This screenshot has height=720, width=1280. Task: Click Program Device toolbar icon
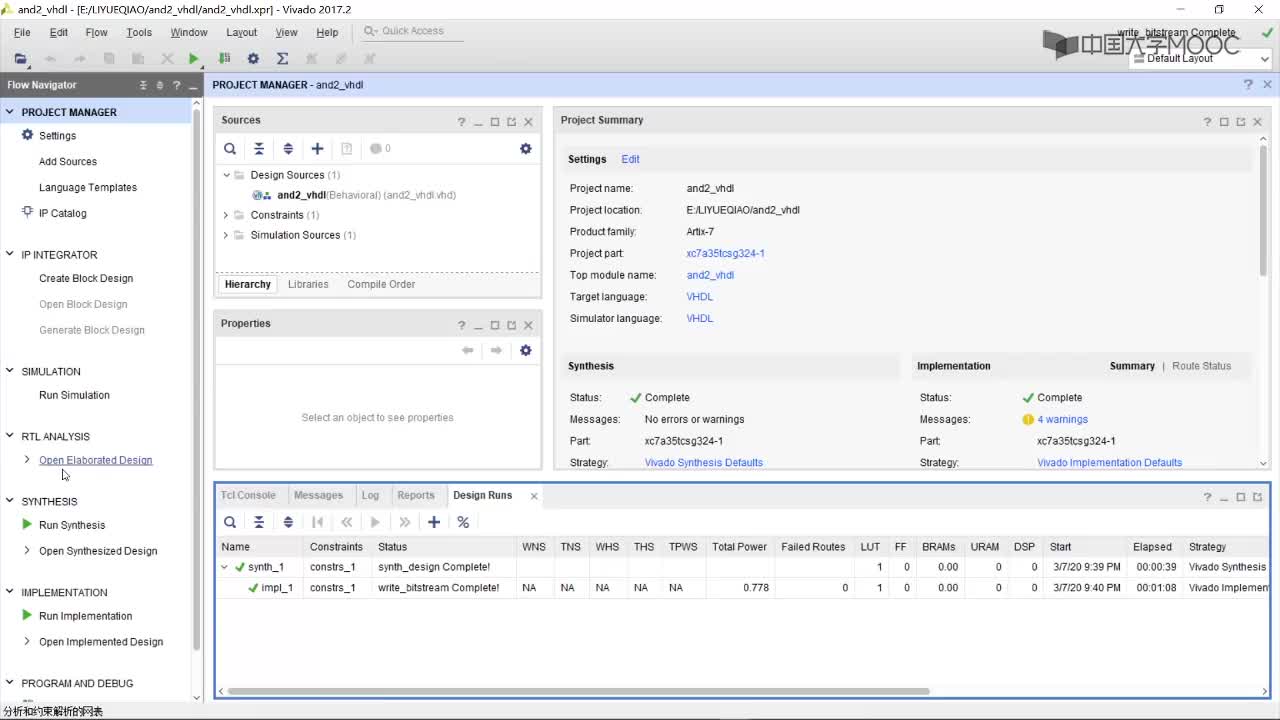tap(224, 59)
